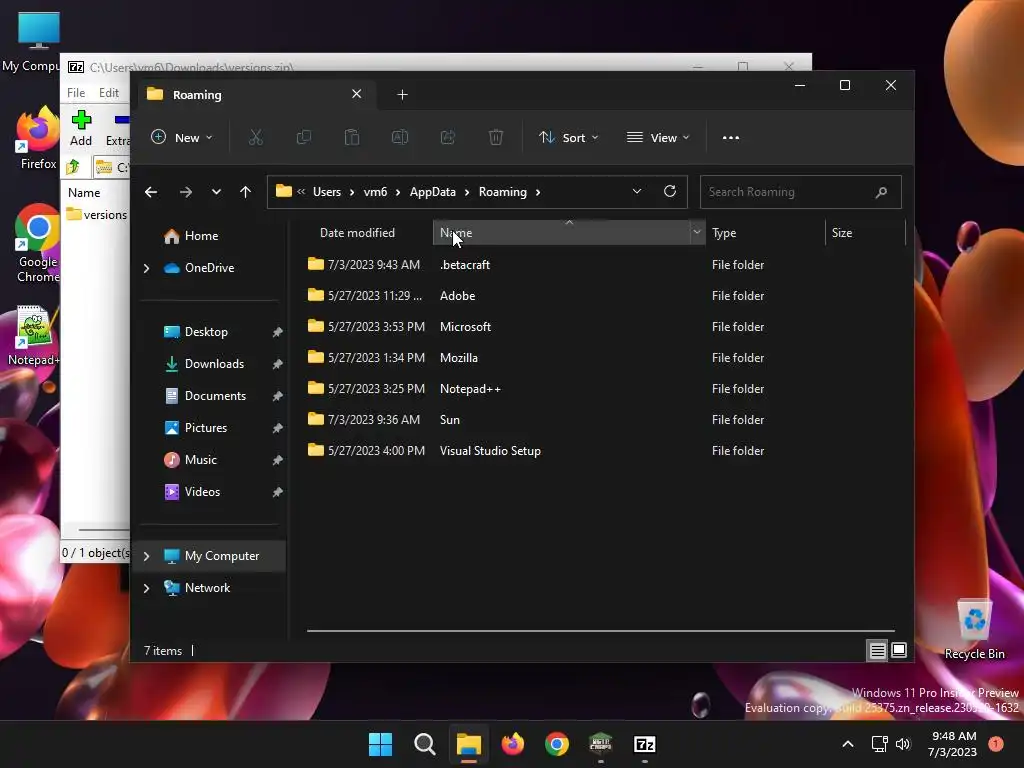The width and height of the screenshot is (1024, 768).
Task: Click AppData in the address breadcrumb
Action: click(432, 192)
